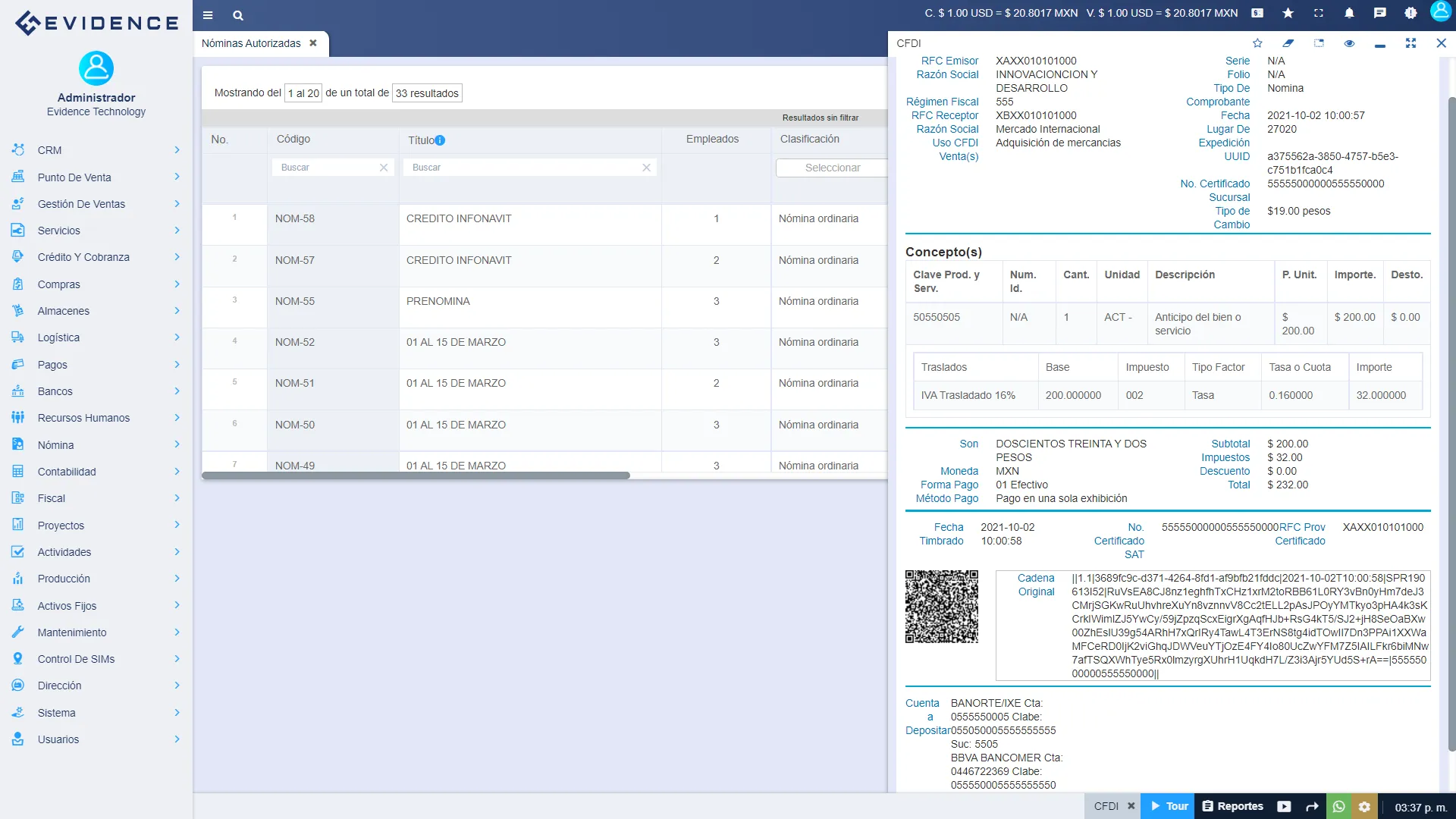Switch to the Nóminas Autorizadas tab

pyautogui.click(x=251, y=43)
